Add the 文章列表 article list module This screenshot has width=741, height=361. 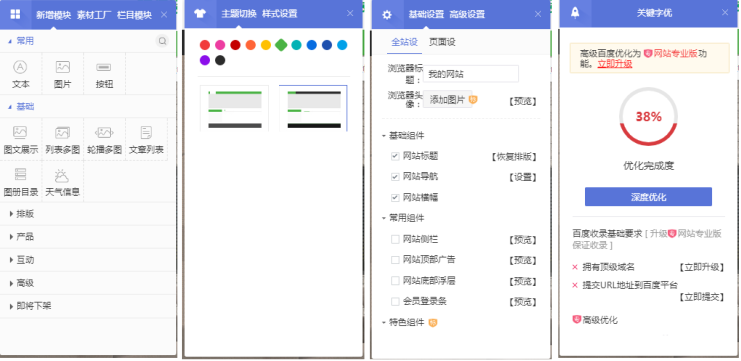tap(146, 140)
